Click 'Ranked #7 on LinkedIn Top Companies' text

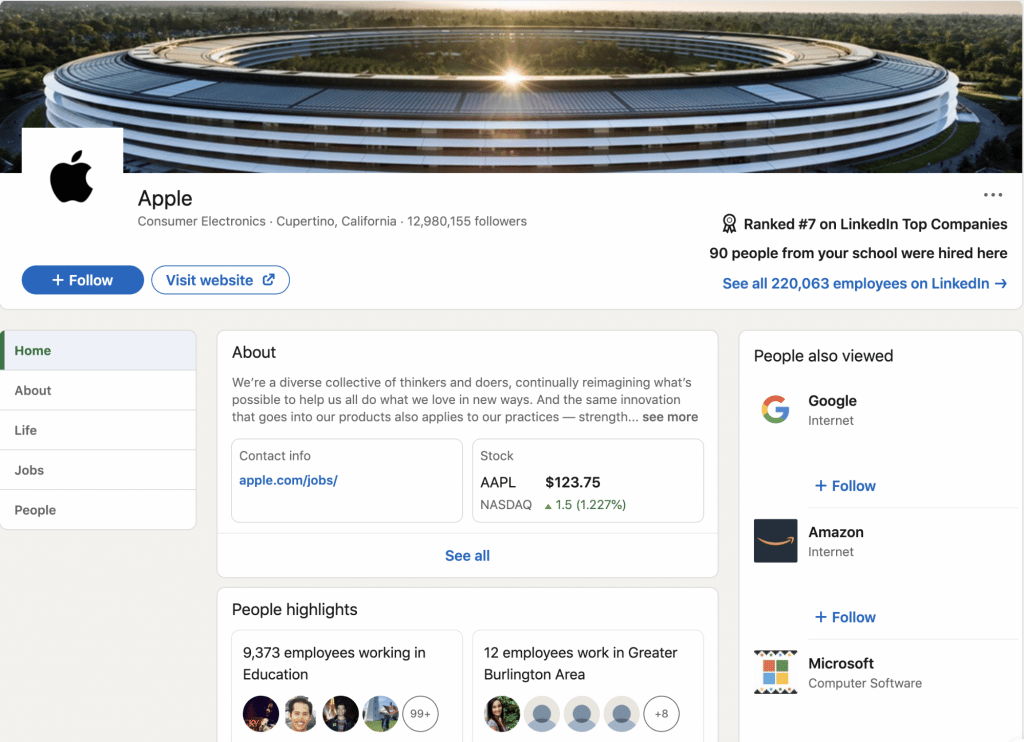click(x=875, y=224)
